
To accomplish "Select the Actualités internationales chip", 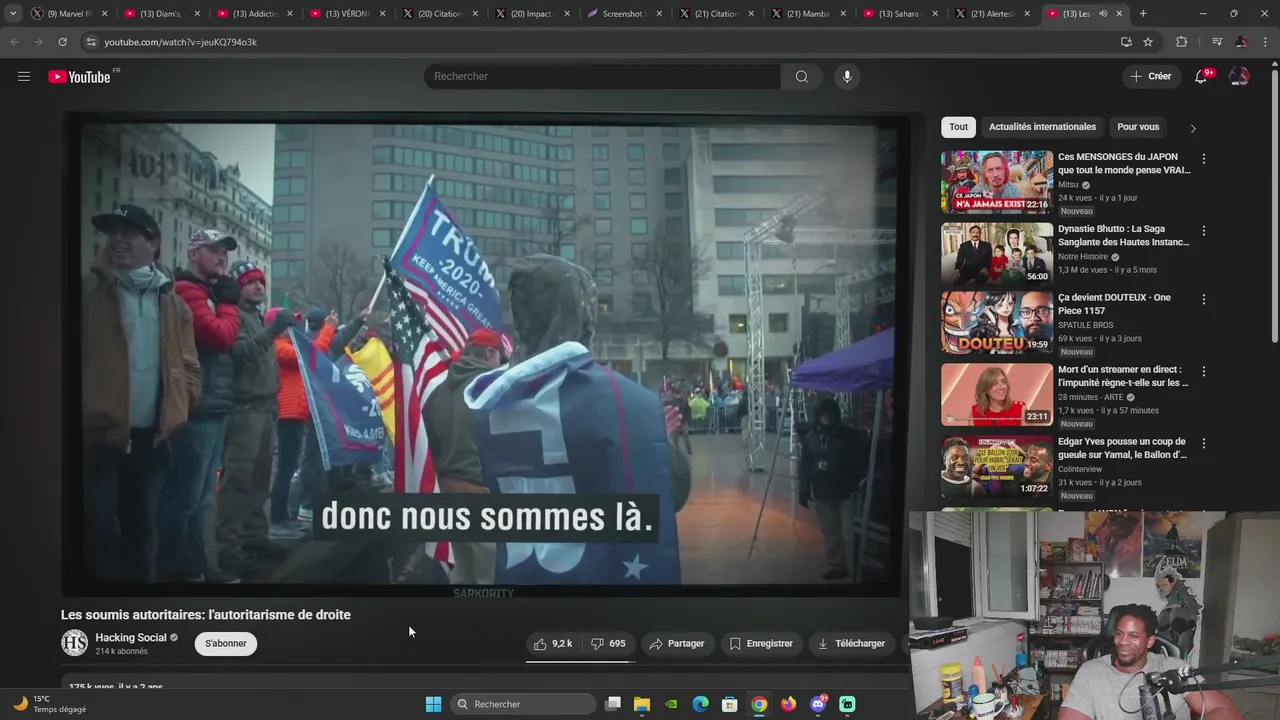I will (1042, 127).
